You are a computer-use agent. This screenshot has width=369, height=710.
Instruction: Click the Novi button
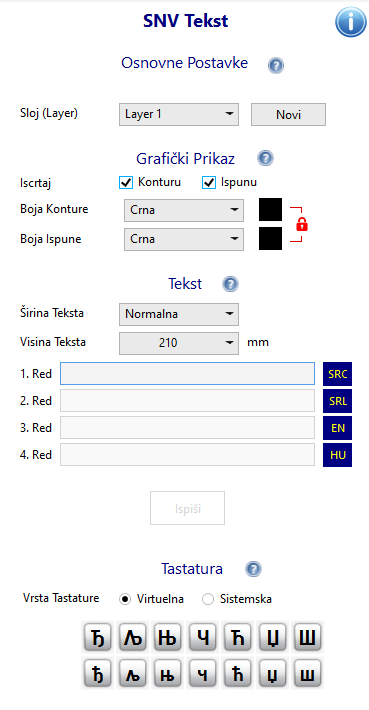[x=288, y=115]
